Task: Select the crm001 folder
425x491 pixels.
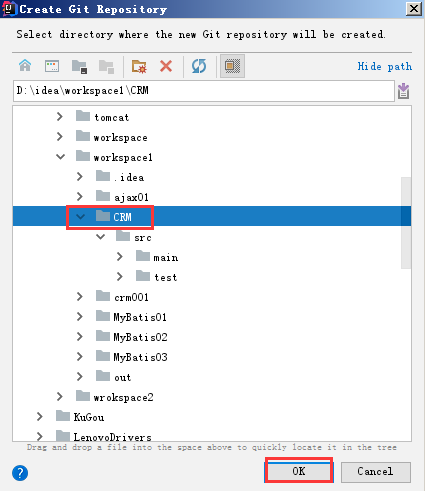Action: pos(131,297)
